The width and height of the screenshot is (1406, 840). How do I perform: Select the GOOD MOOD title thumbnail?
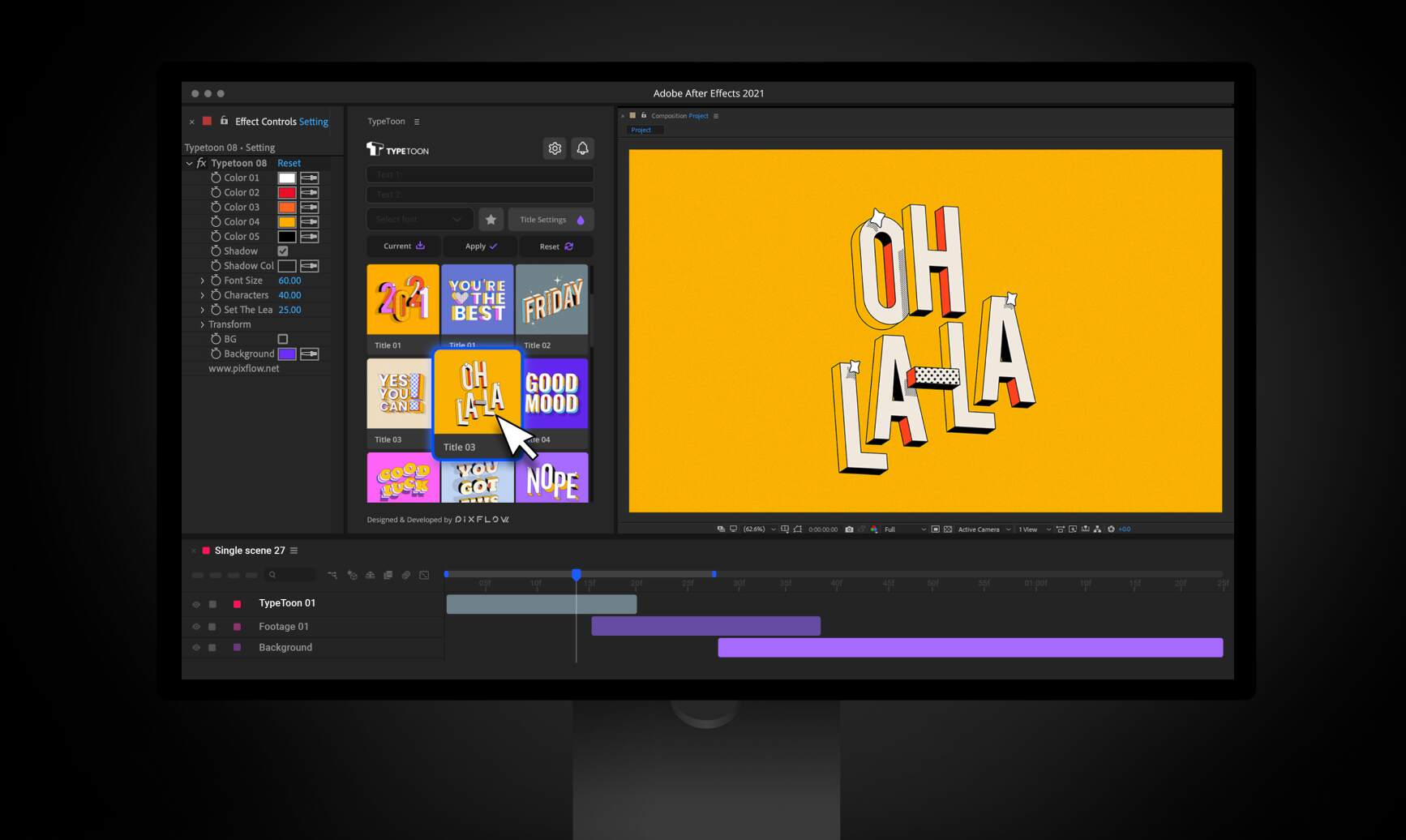(554, 394)
